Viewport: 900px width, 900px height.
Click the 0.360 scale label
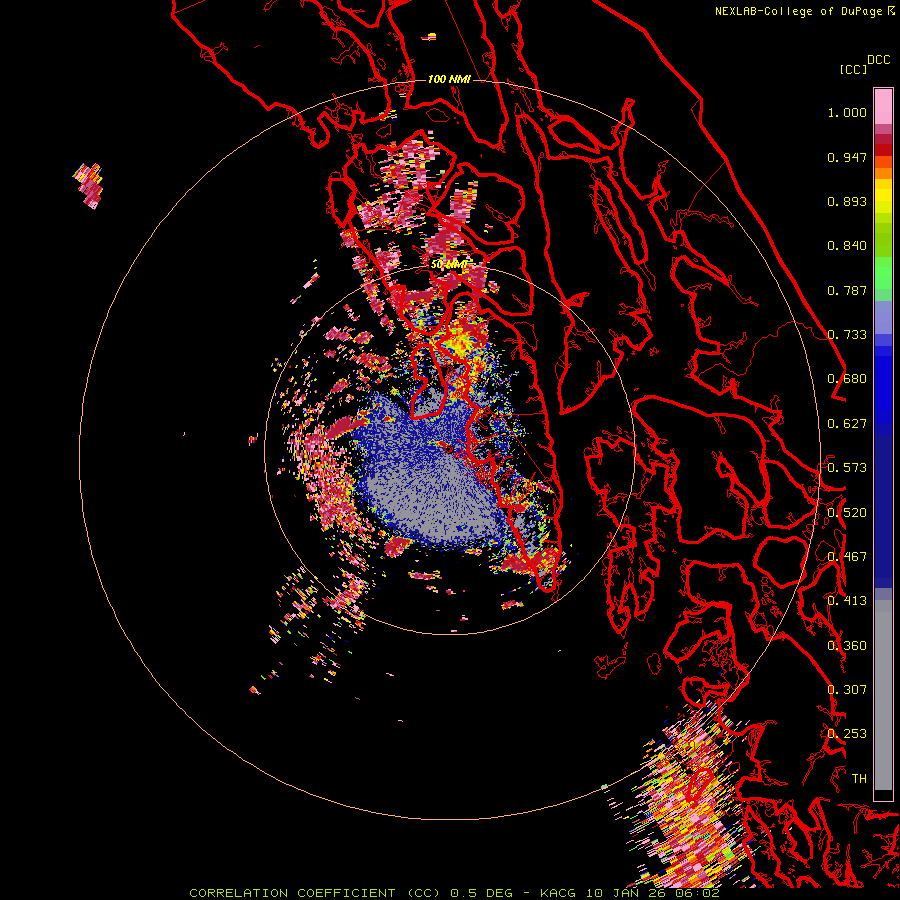click(x=847, y=646)
